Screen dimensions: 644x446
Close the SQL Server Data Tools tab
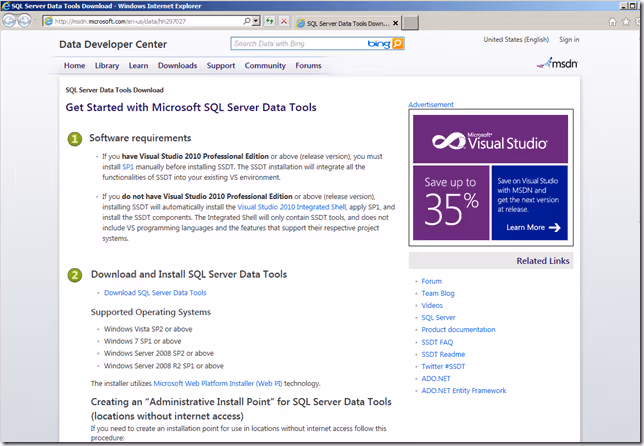pos(396,23)
